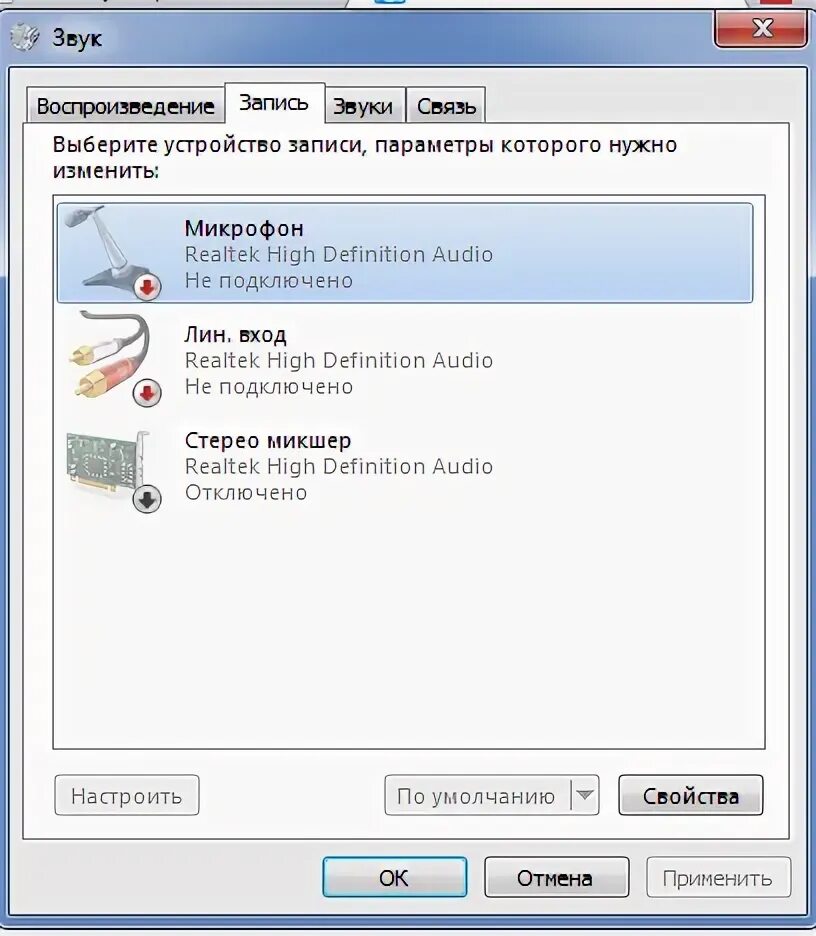
Task: Click the По умолчанию default button
Action: point(477,795)
